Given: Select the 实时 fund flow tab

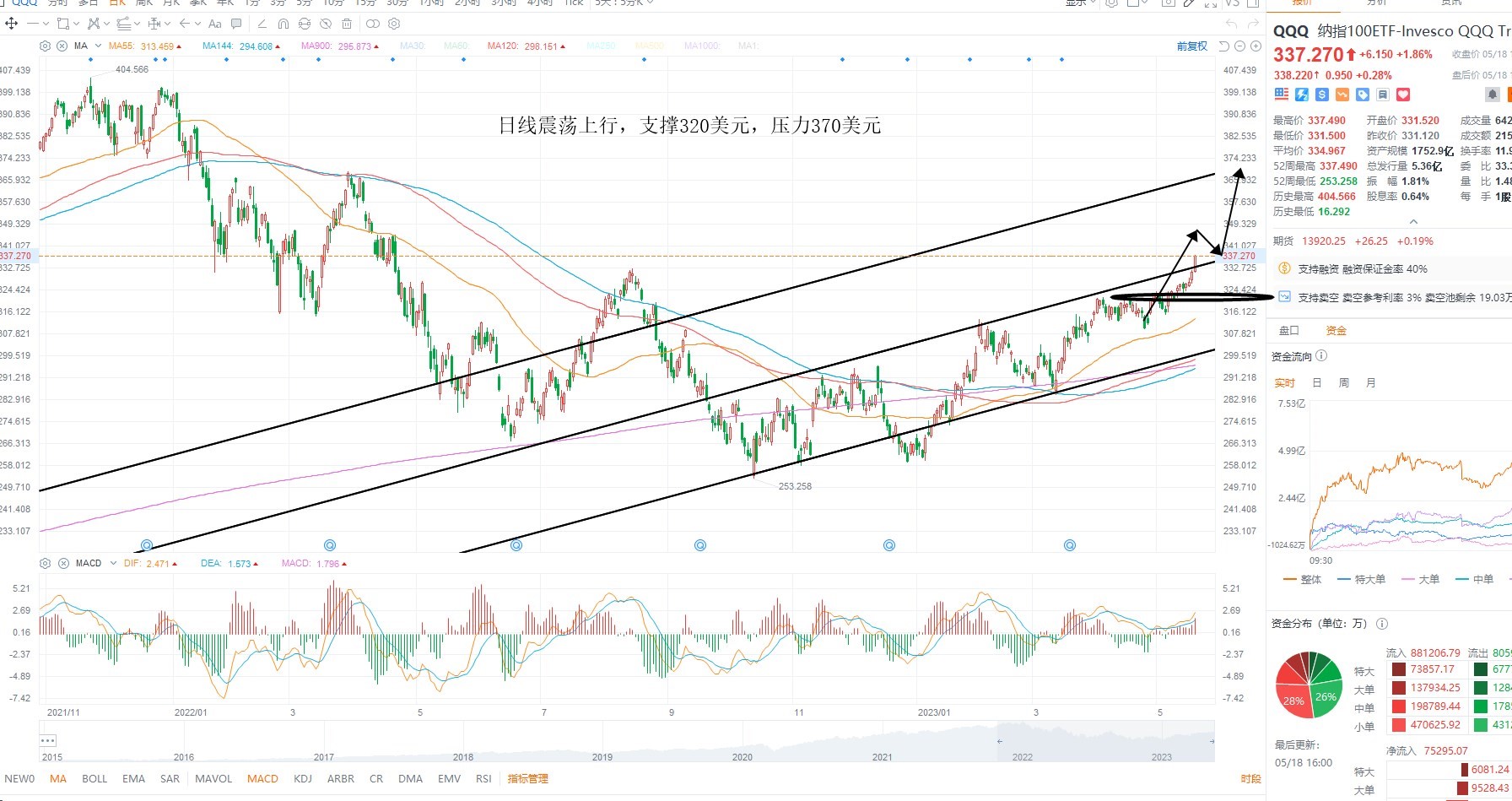Looking at the screenshot, I should [1284, 383].
